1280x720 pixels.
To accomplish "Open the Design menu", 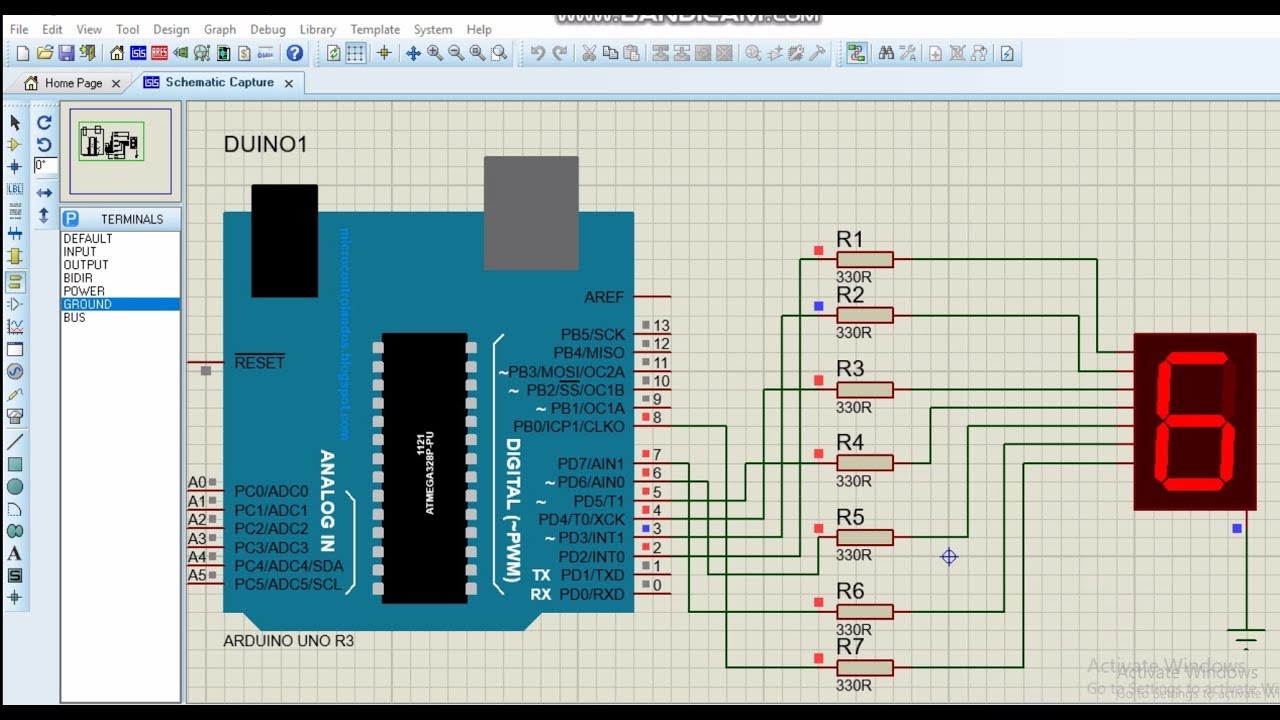I will pos(171,29).
